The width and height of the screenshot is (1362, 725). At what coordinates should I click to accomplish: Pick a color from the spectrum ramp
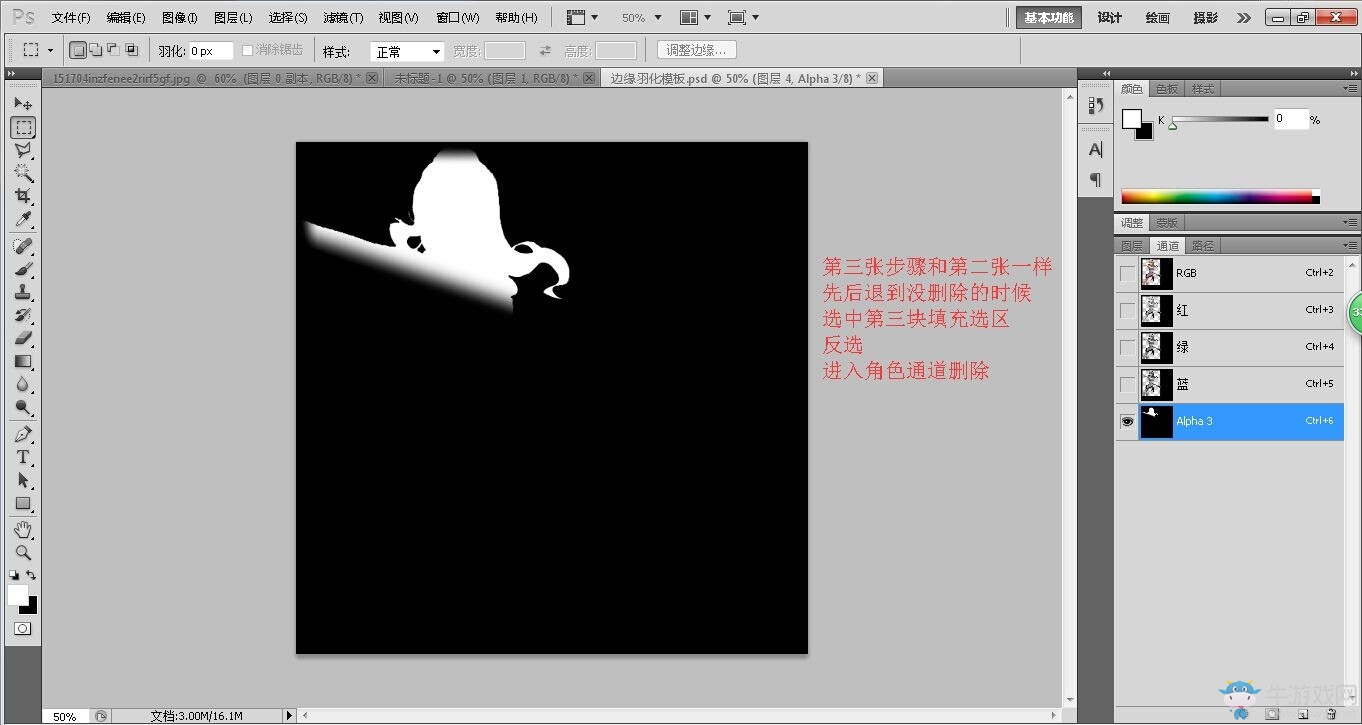(1220, 197)
